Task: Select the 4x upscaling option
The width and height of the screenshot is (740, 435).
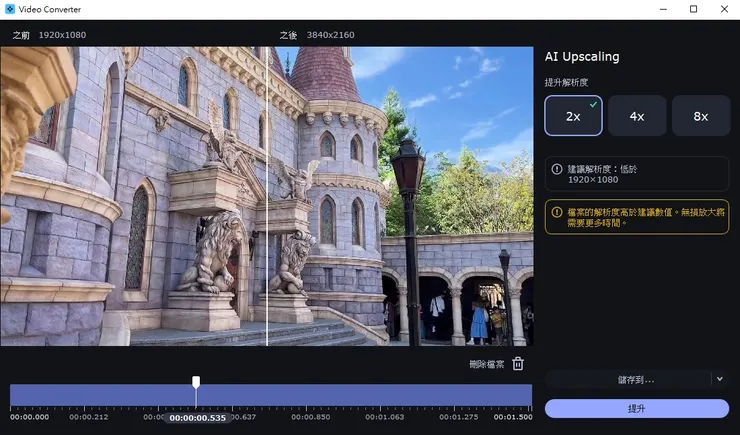Action: point(637,116)
